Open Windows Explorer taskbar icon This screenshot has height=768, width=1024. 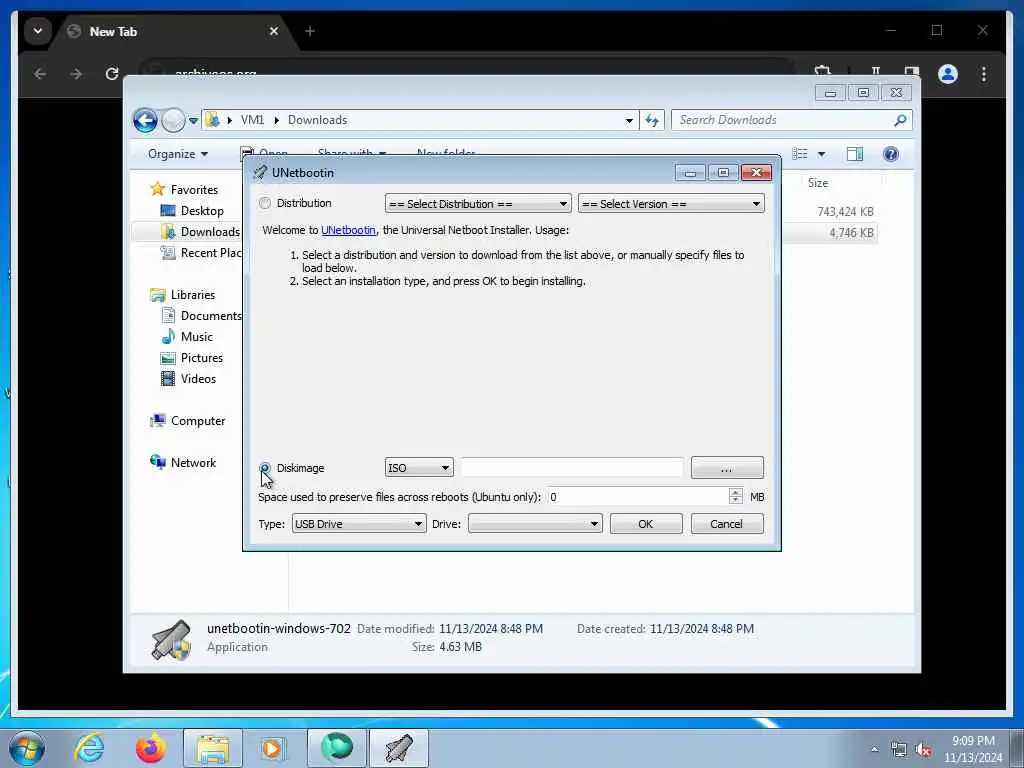point(213,748)
